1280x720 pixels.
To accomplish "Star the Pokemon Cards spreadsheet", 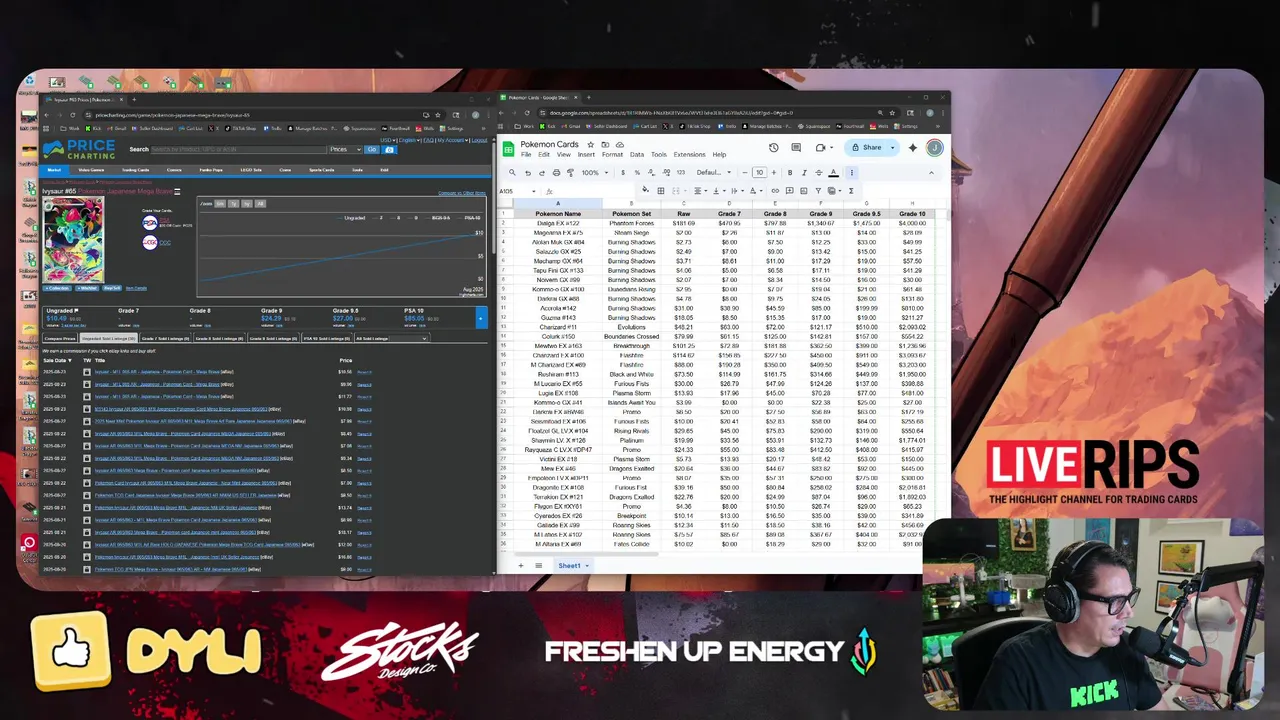I will click(590, 144).
